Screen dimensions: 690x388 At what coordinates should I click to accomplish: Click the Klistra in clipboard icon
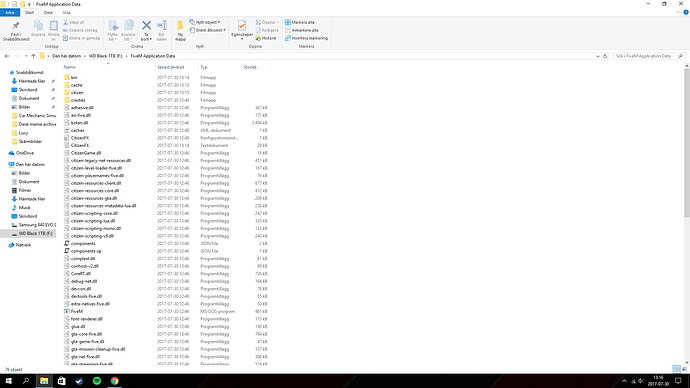(x=54, y=26)
